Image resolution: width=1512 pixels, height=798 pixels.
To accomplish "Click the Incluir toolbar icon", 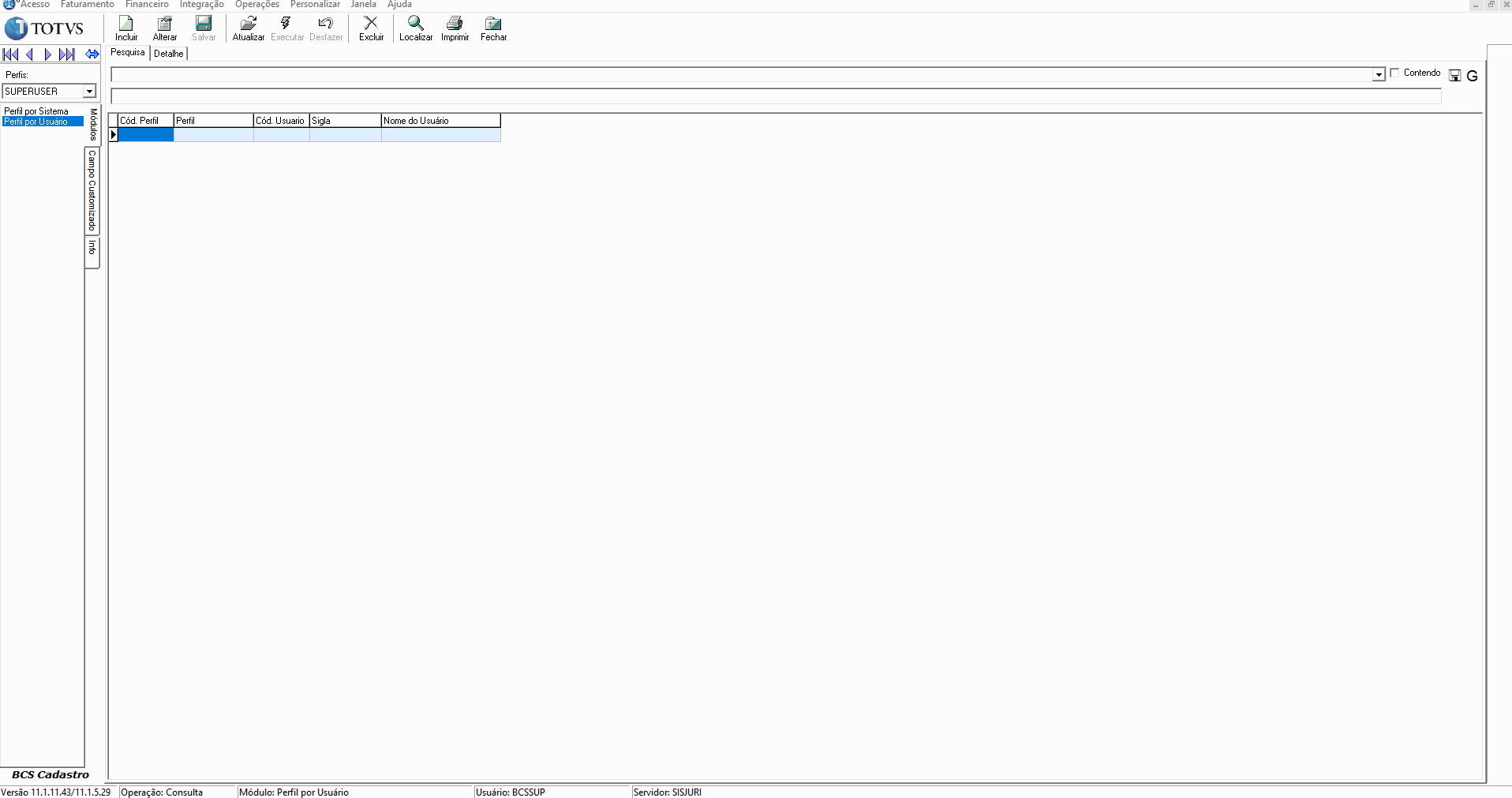I will coord(126,28).
